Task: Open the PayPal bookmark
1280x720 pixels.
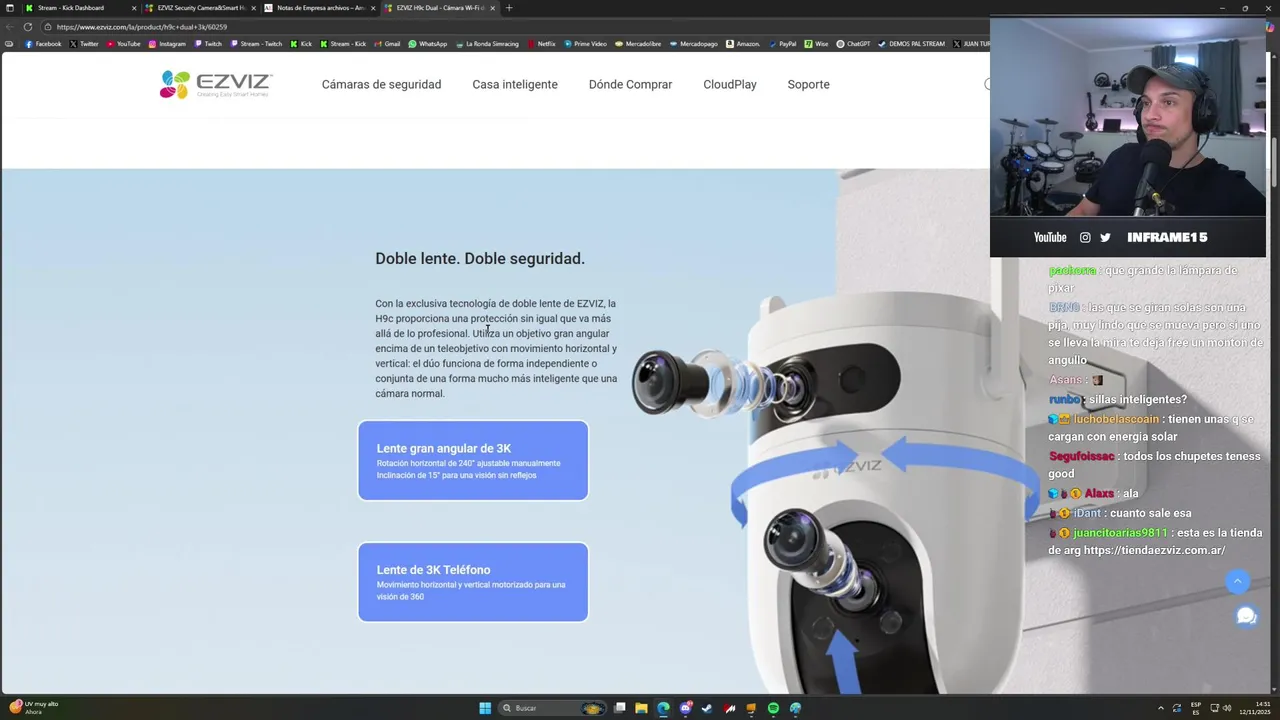Action: (782, 44)
